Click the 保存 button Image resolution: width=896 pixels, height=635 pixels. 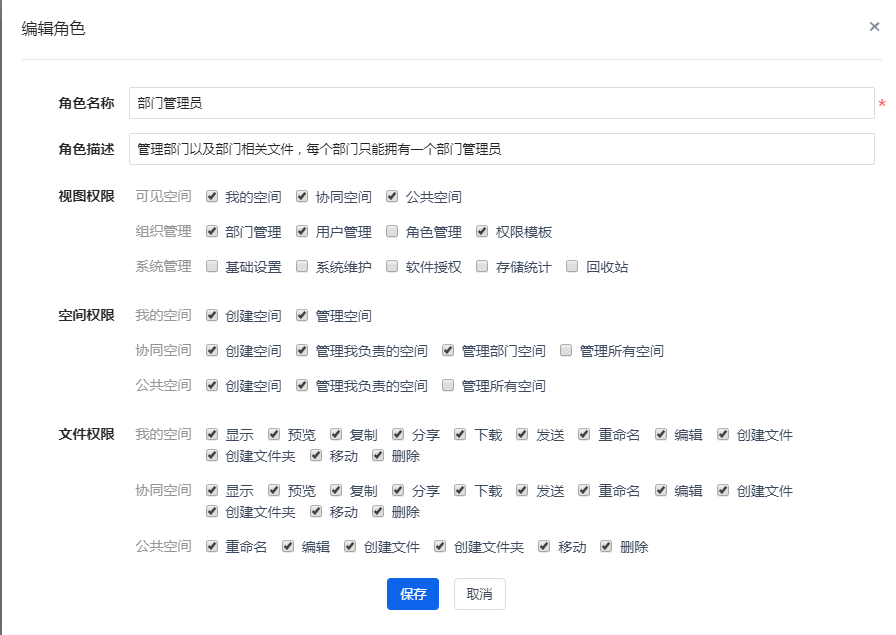(x=412, y=594)
